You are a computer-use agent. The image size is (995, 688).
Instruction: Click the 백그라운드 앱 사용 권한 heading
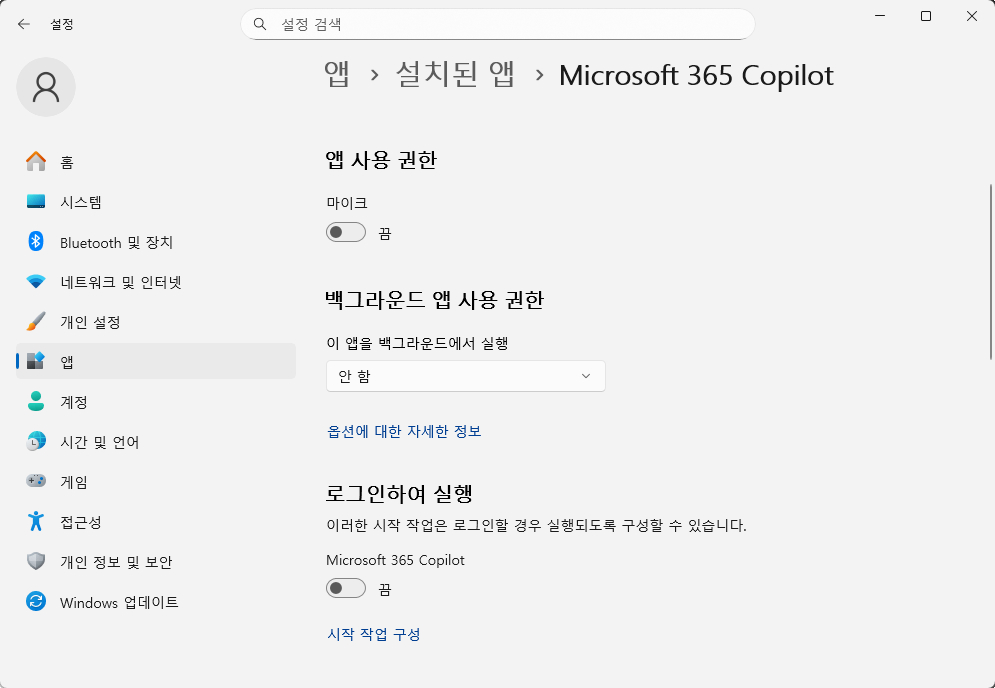[x=435, y=299]
